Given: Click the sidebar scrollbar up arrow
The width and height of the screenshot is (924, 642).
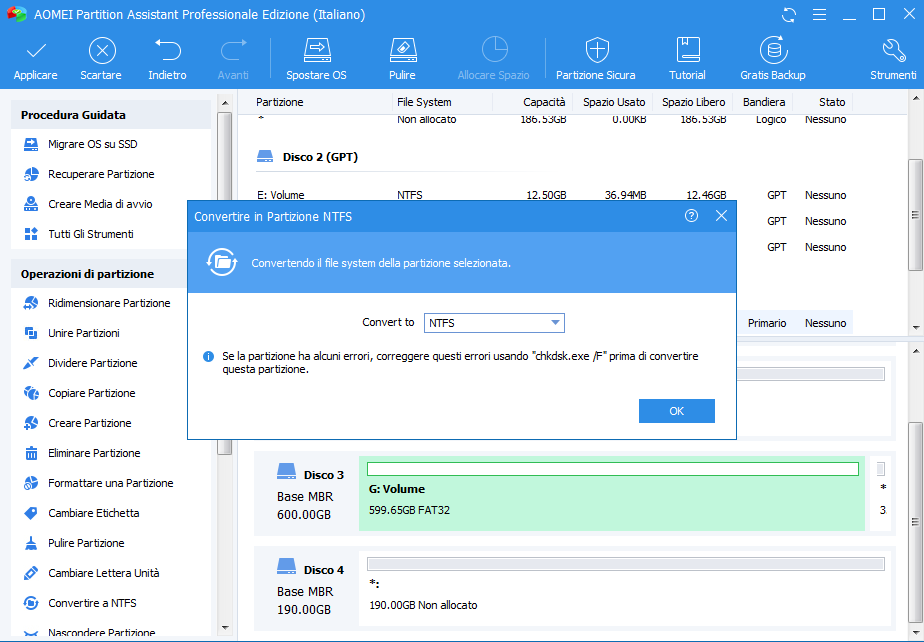Looking at the screenshot, I should [x=225, y=103].
